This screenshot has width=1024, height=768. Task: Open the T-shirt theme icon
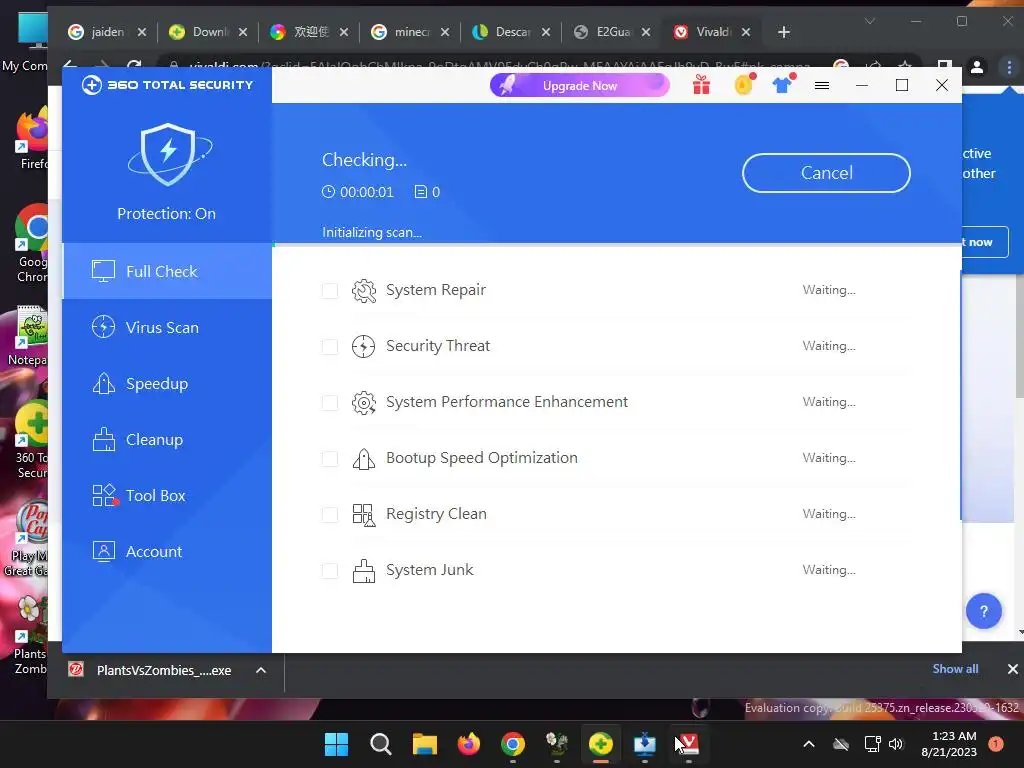point(782,85)
